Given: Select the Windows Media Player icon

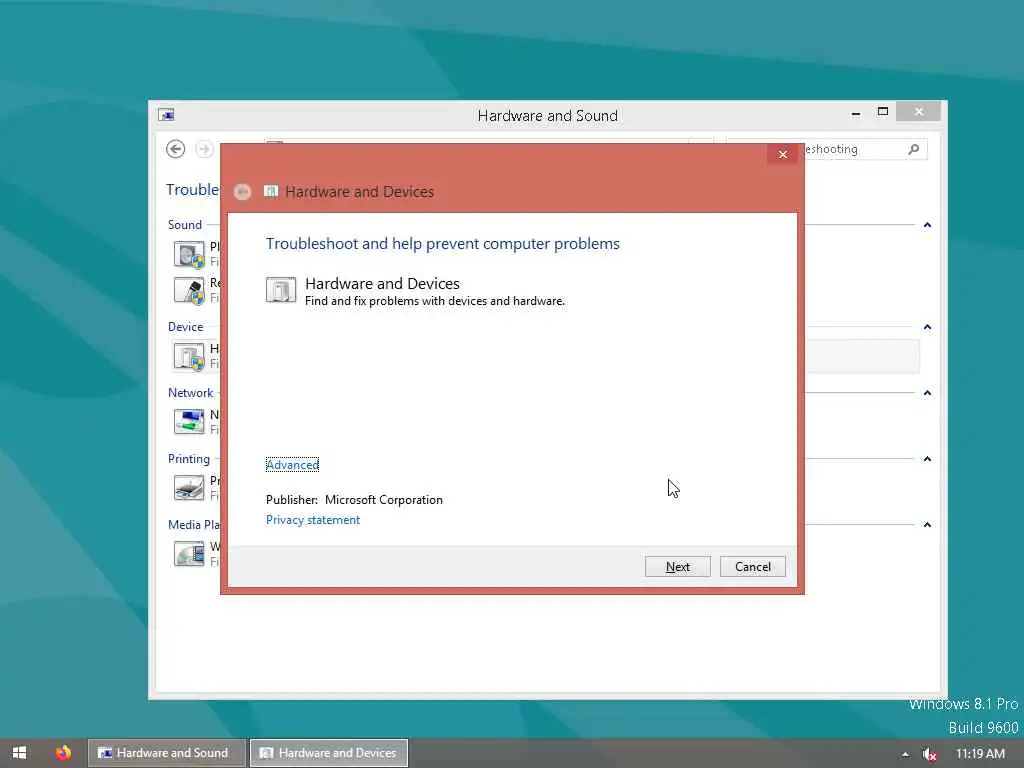Looking at the screenshot, I should pyautogui.click(x=189, y=554).
